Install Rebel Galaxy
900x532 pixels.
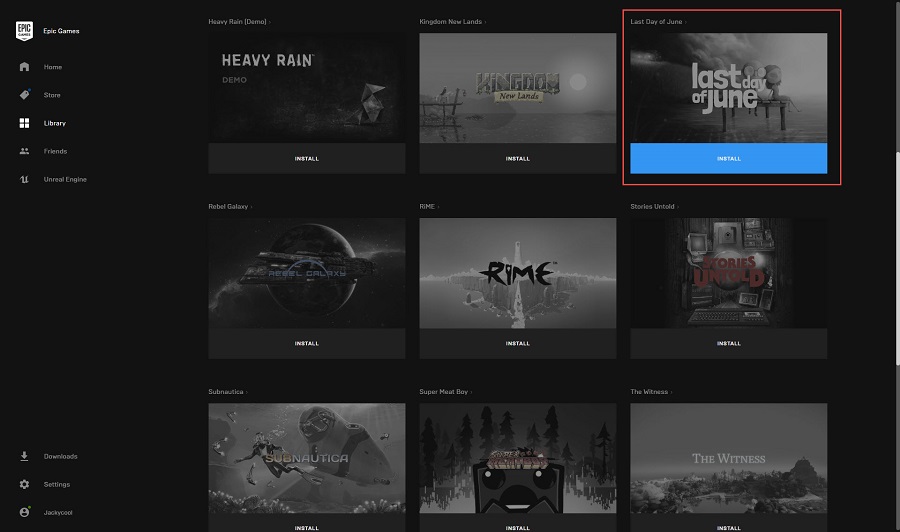[307, 343]
